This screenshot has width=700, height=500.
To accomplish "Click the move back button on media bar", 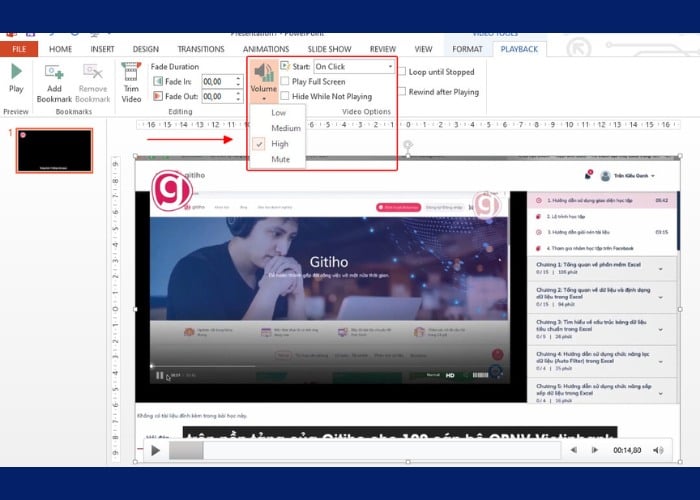I will coord(574,451).
